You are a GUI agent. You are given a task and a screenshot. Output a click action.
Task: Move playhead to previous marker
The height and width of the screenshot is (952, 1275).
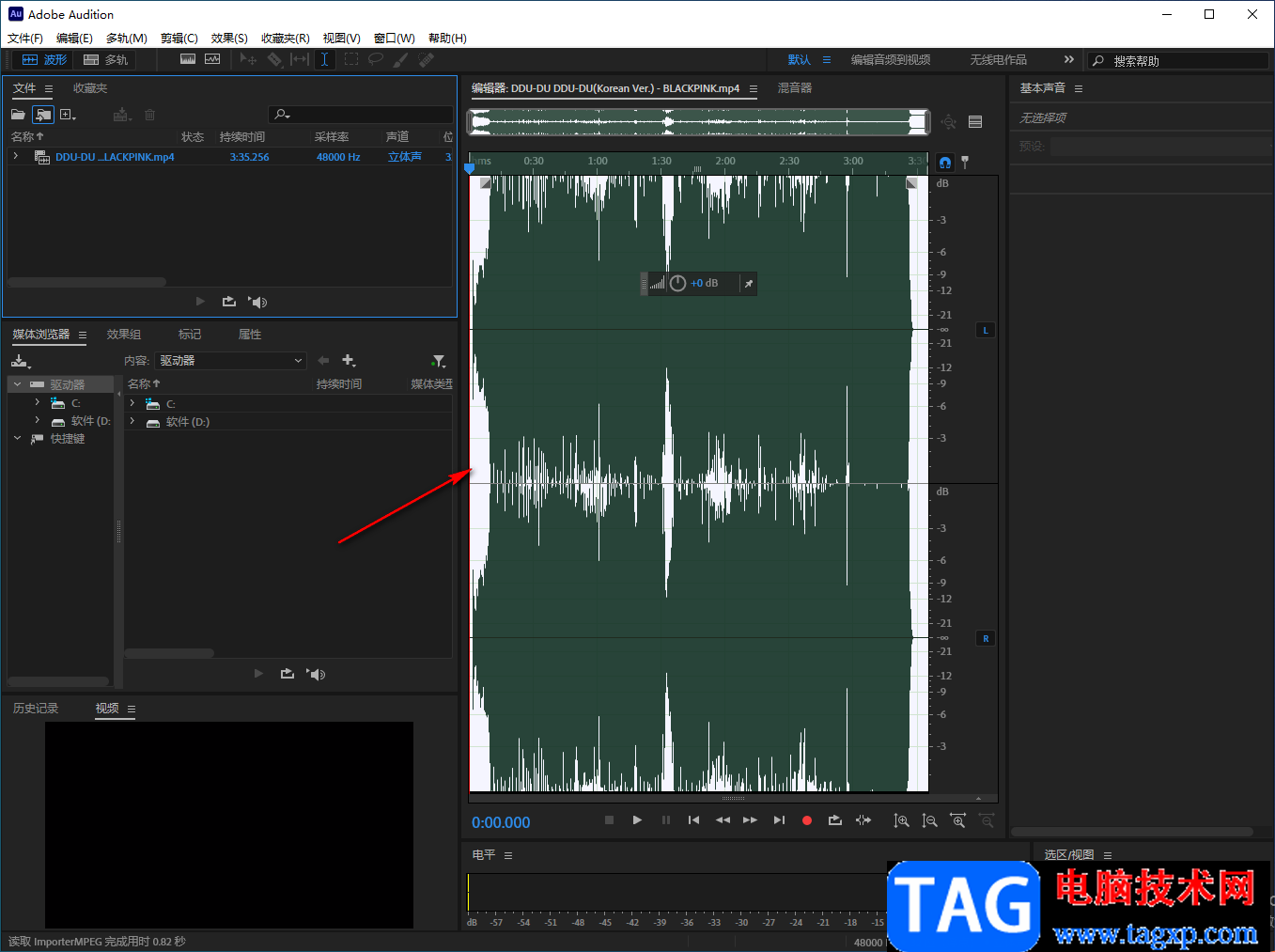coord(693,820)
